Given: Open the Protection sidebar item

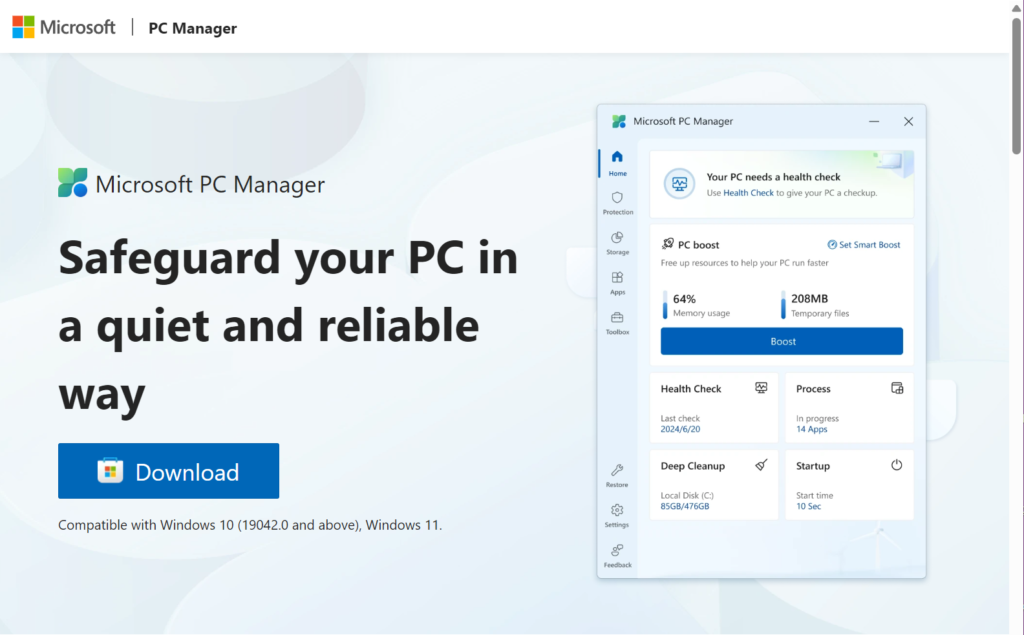Looking at the screenshot, I should (617, 203).
